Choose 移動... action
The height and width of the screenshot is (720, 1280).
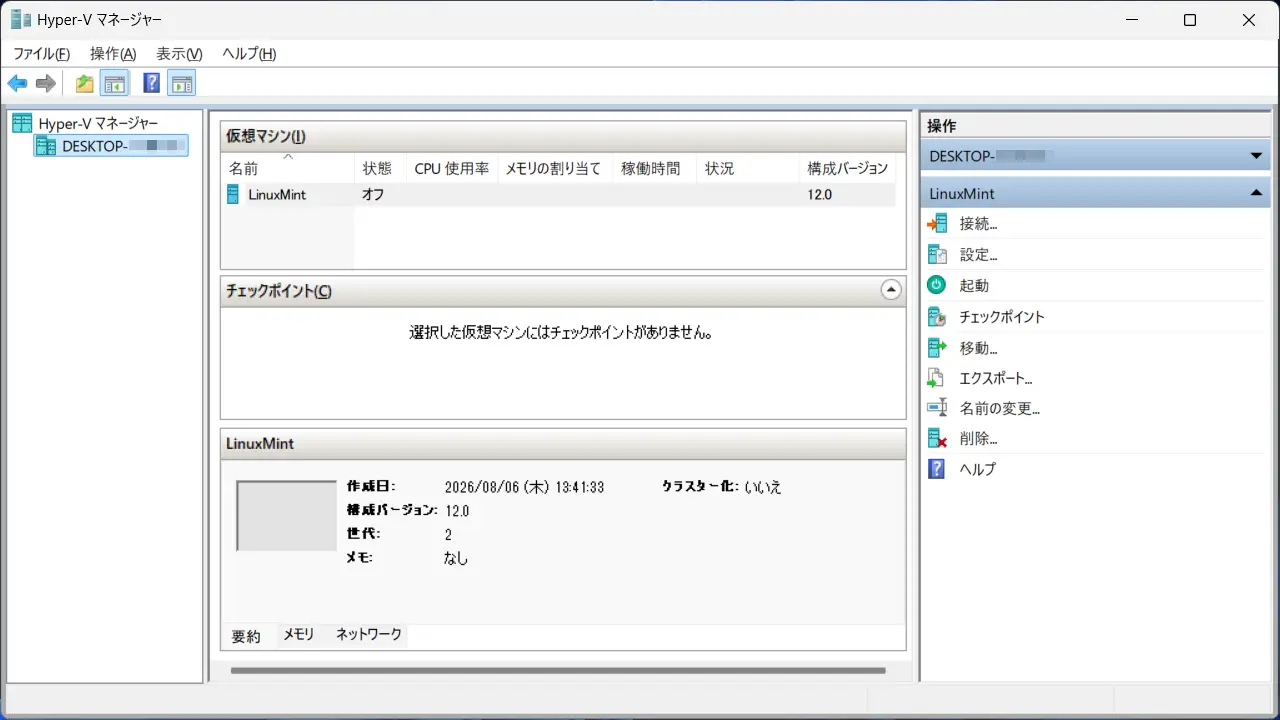pos(979,348)
